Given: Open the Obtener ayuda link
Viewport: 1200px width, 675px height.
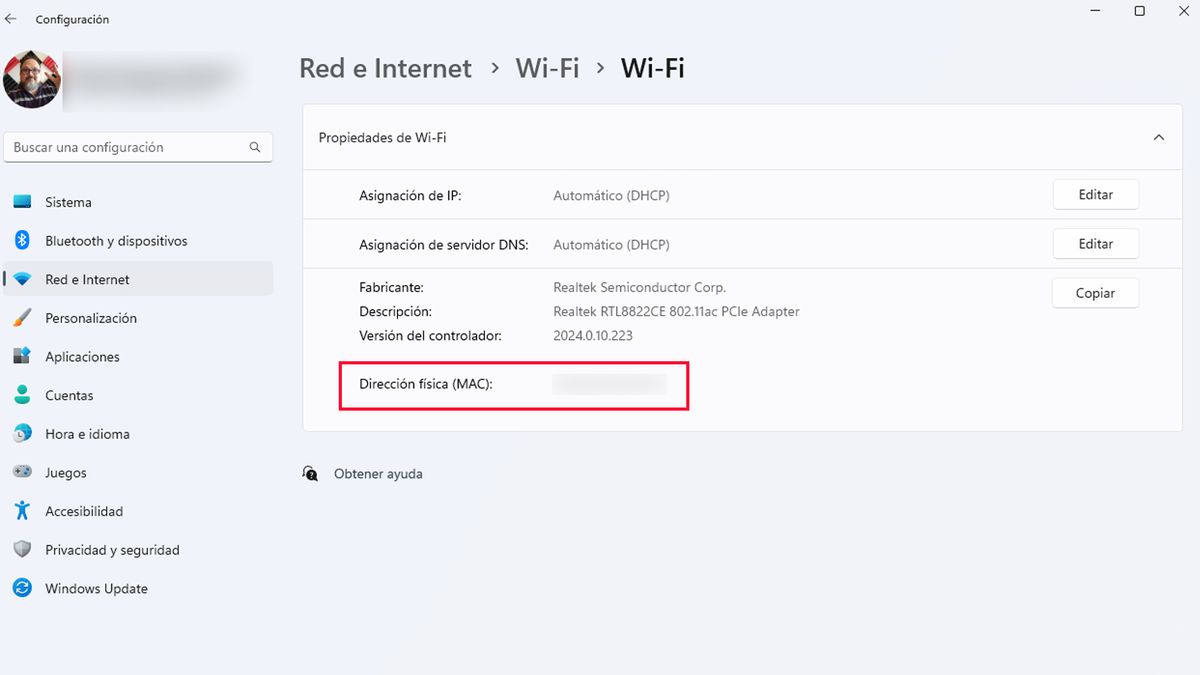Looking at the screenshot, I should point(380,473).
